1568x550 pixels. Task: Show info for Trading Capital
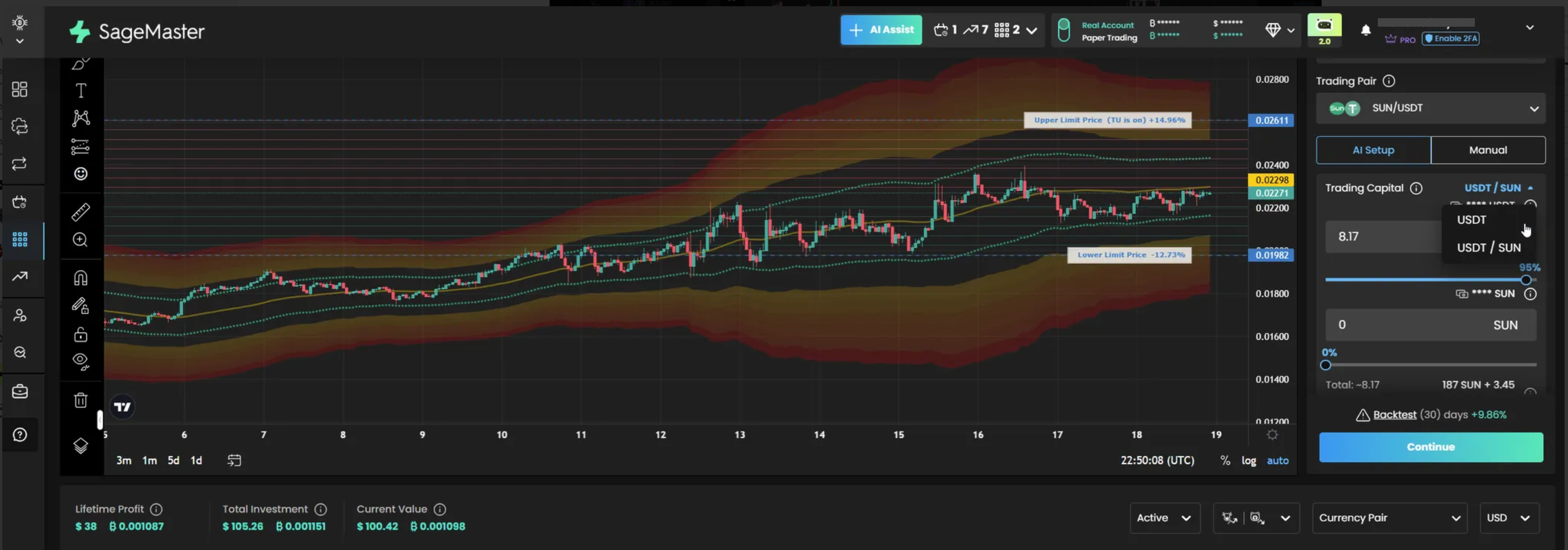coord(1416,188)
